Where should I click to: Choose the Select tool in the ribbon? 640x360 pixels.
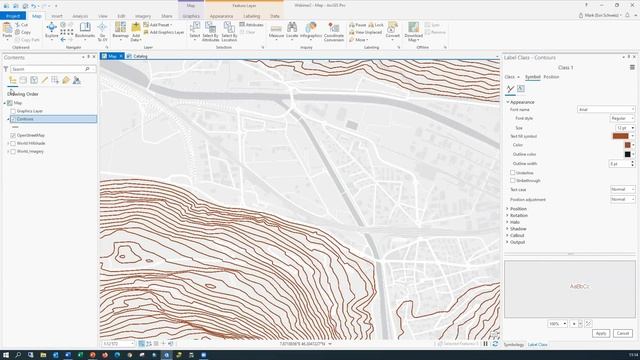[x=195, y=31]
